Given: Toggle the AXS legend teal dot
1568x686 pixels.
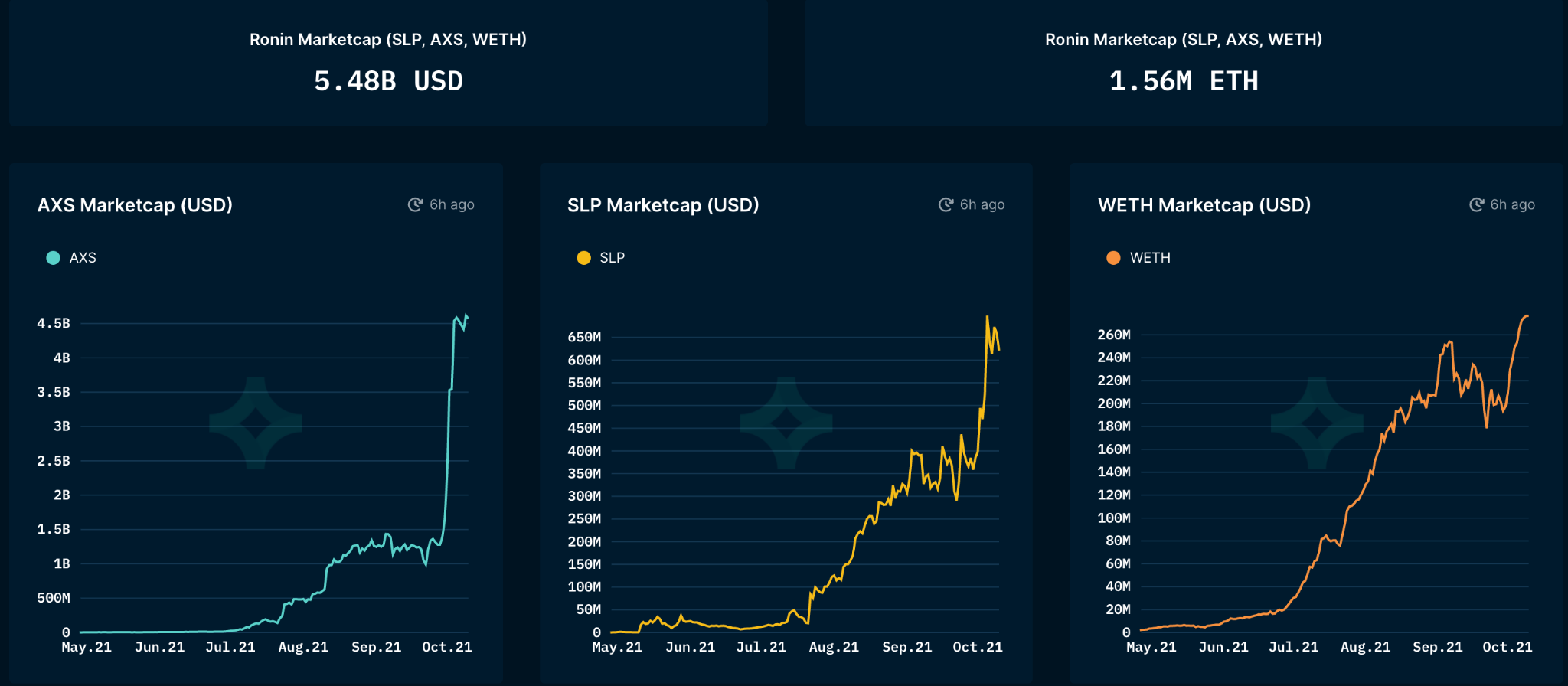Looking at the screenshot, I should pos(53,258).
